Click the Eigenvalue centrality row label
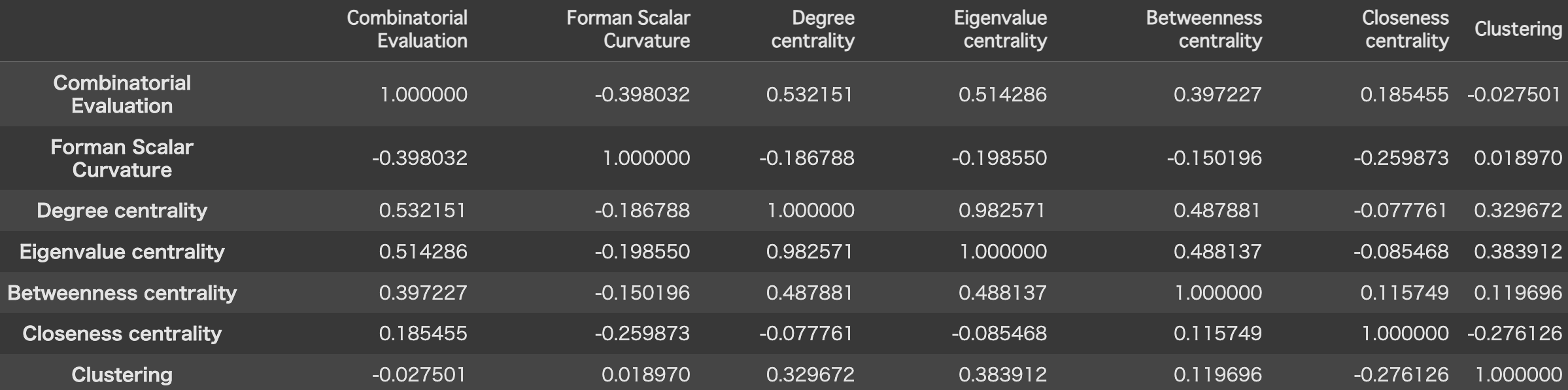Screen dimensions: 1568x390 [x=122, y=252]
